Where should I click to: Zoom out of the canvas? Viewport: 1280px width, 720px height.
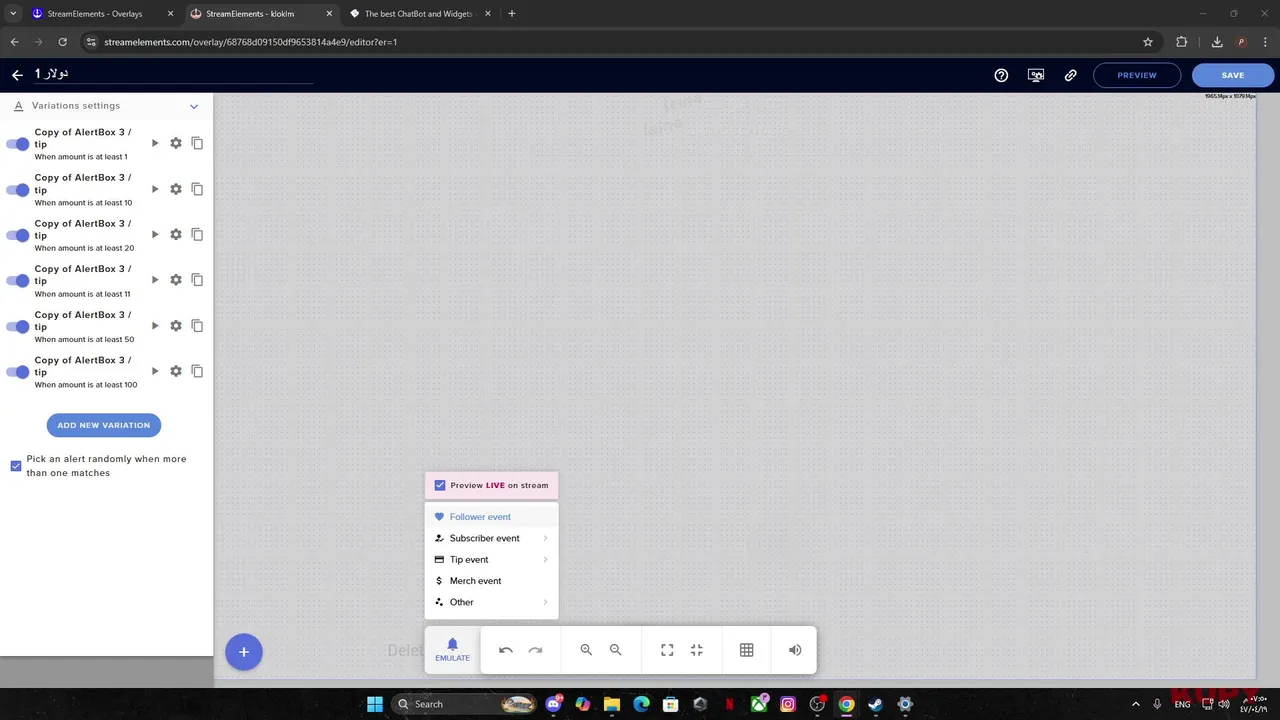point(616,650)
